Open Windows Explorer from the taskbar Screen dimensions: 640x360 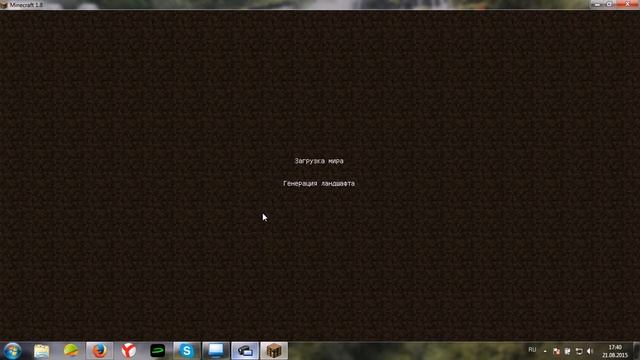coord(41,351)
